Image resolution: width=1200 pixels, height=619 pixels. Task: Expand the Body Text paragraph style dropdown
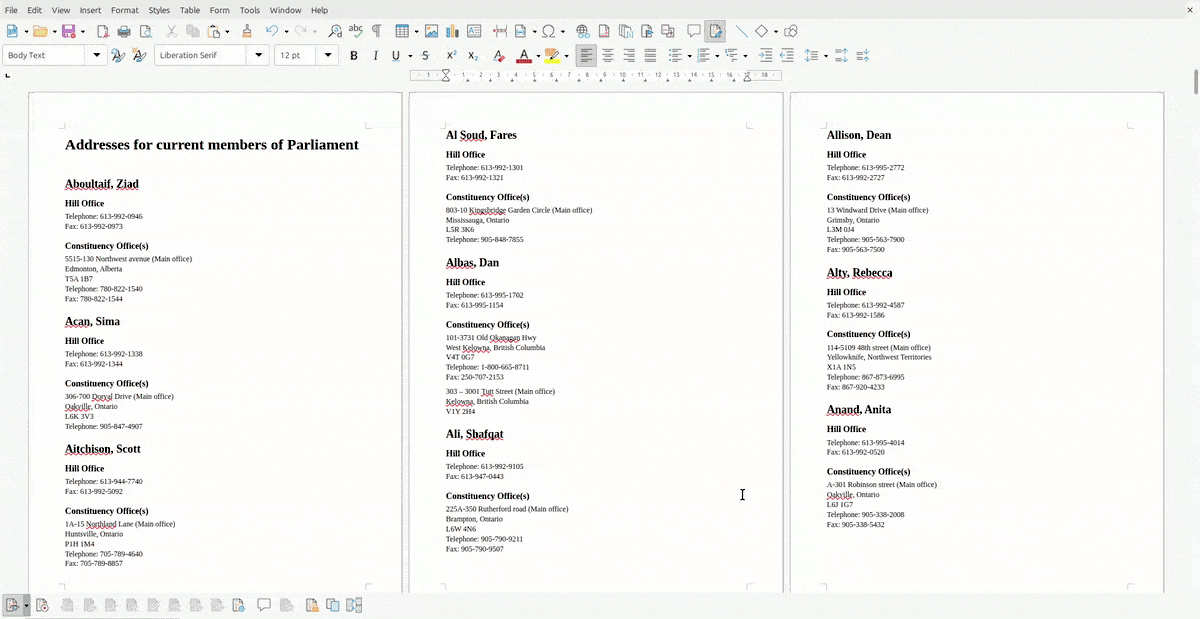(97, 56)
